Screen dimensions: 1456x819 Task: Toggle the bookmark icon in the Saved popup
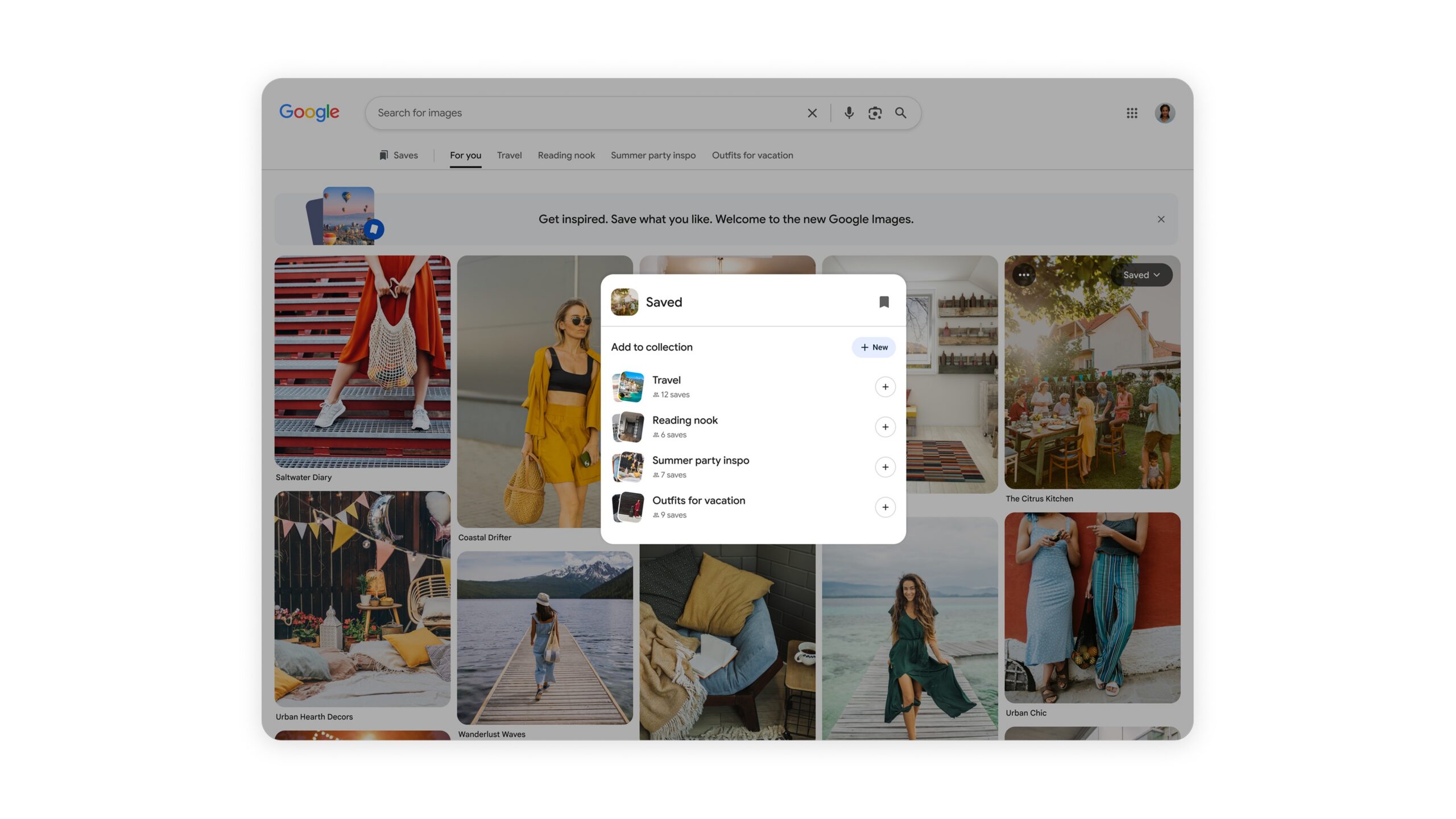(x=884, y=301)
